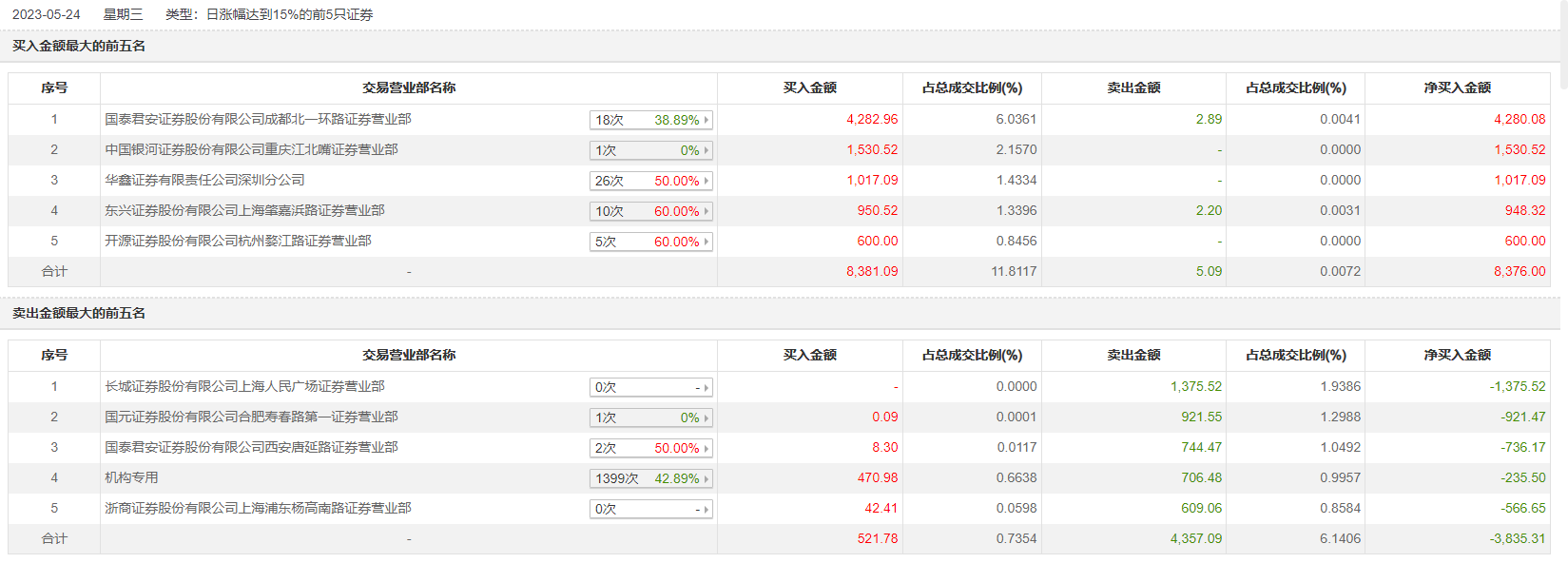Image resolution: width=1568 pixels, height=563 pixels.
Task: Select 国泰君安证券西安唐延路证券营业部 link
Action: click(x=251, y=447)
